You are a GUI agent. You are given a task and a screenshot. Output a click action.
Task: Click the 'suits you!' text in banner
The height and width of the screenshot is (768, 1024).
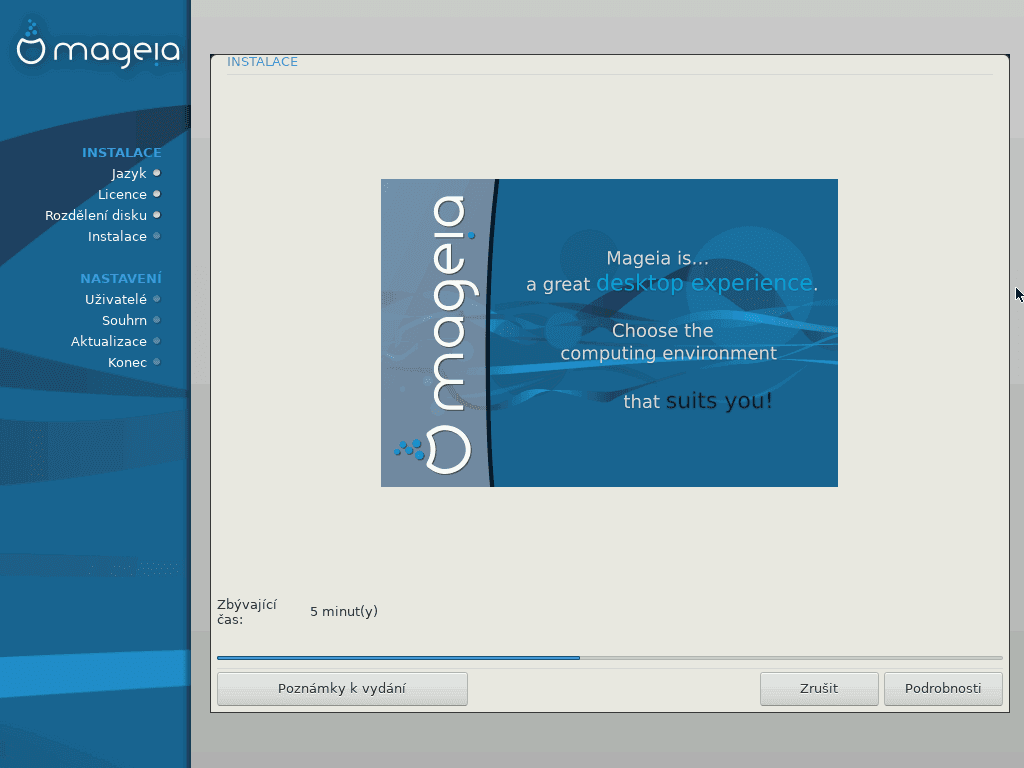pyautogui.click(x=719, y=401)
